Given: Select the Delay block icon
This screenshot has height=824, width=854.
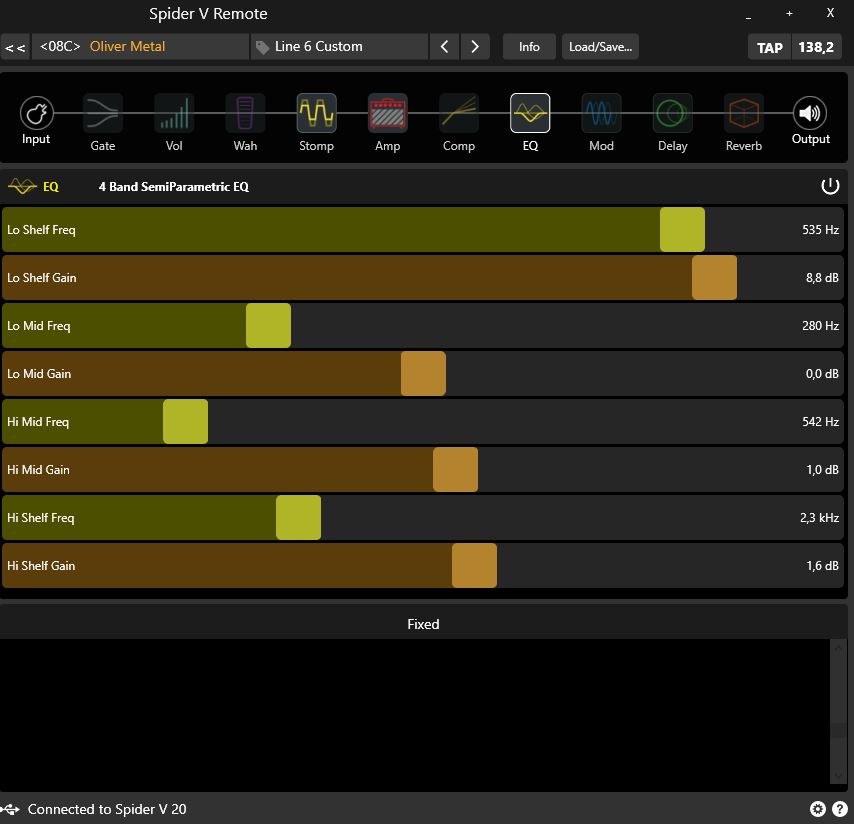Looking at the screenshot, I should (673, 113).
